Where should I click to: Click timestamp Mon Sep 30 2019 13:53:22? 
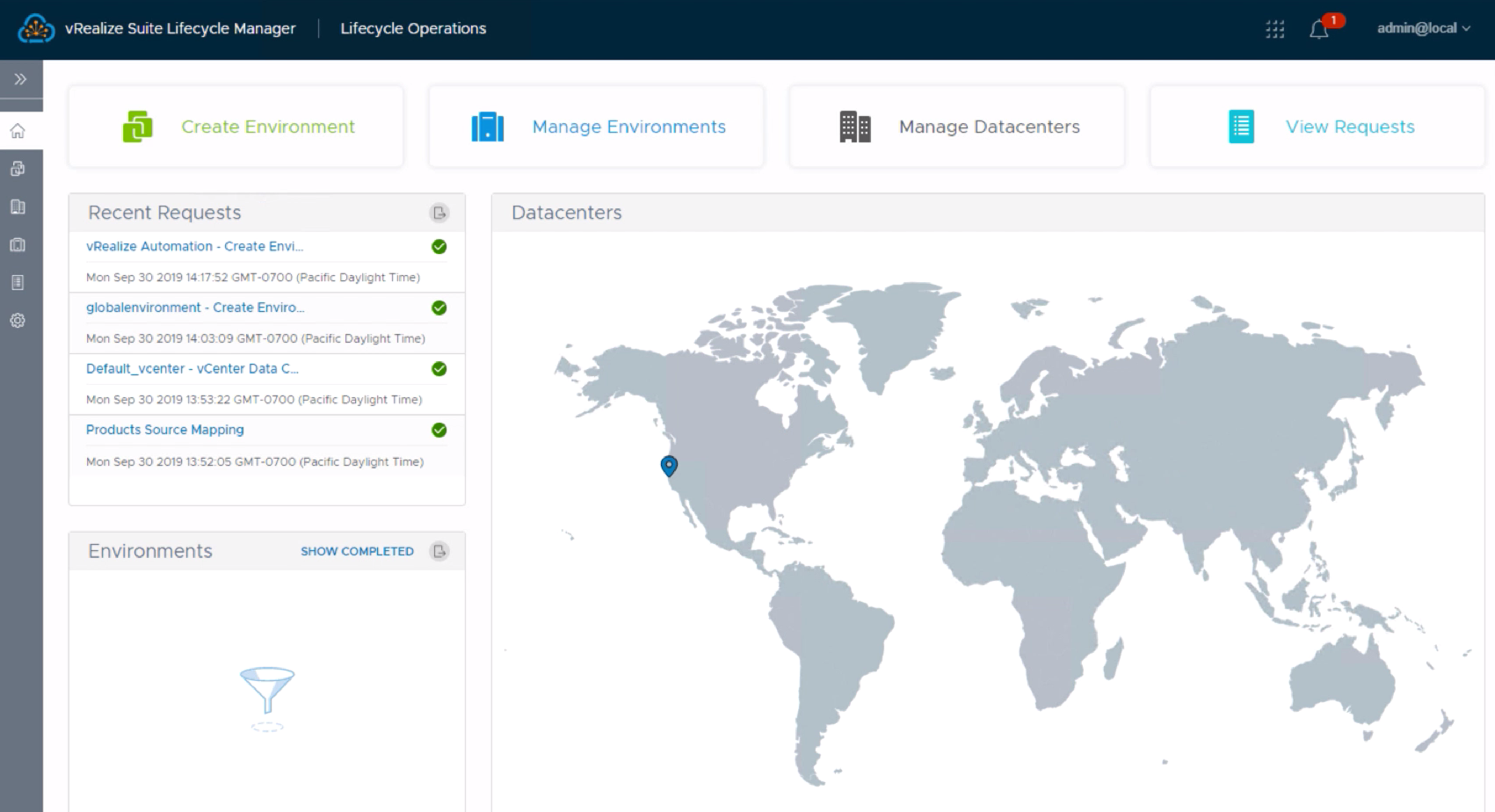point(254,399)
